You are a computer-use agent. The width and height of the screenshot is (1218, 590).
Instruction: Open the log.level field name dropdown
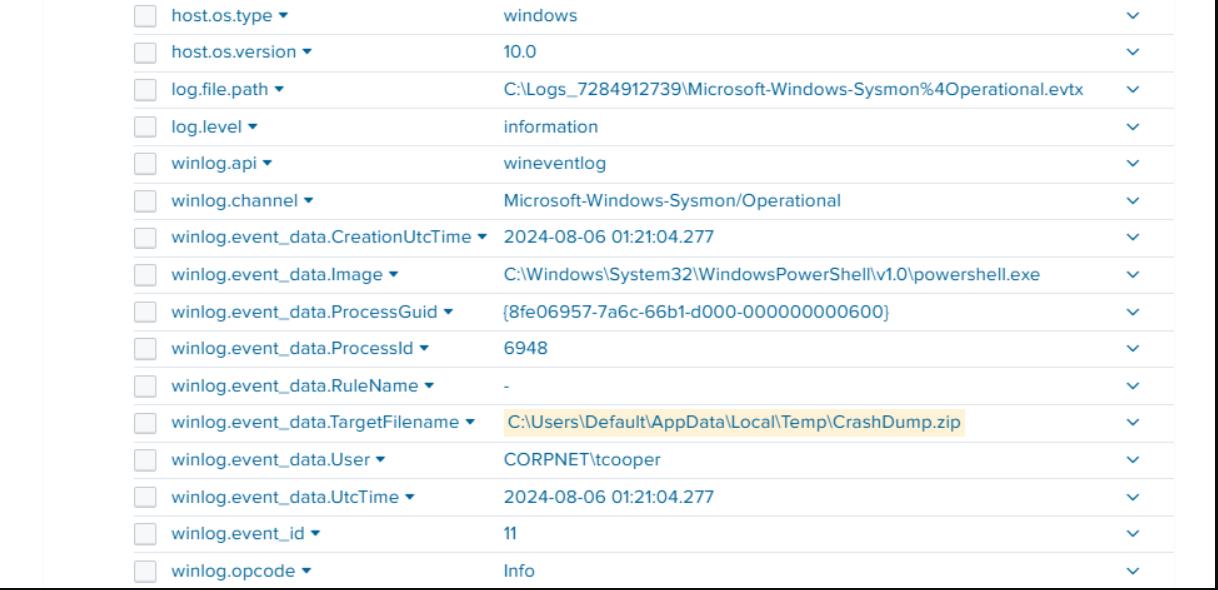[x=252, y=127]
